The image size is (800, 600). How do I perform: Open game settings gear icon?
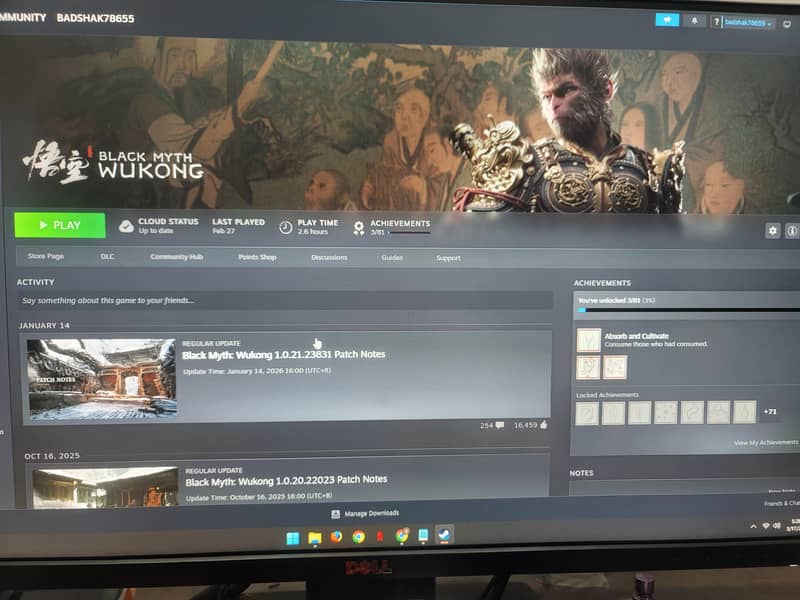coord(772,231)
